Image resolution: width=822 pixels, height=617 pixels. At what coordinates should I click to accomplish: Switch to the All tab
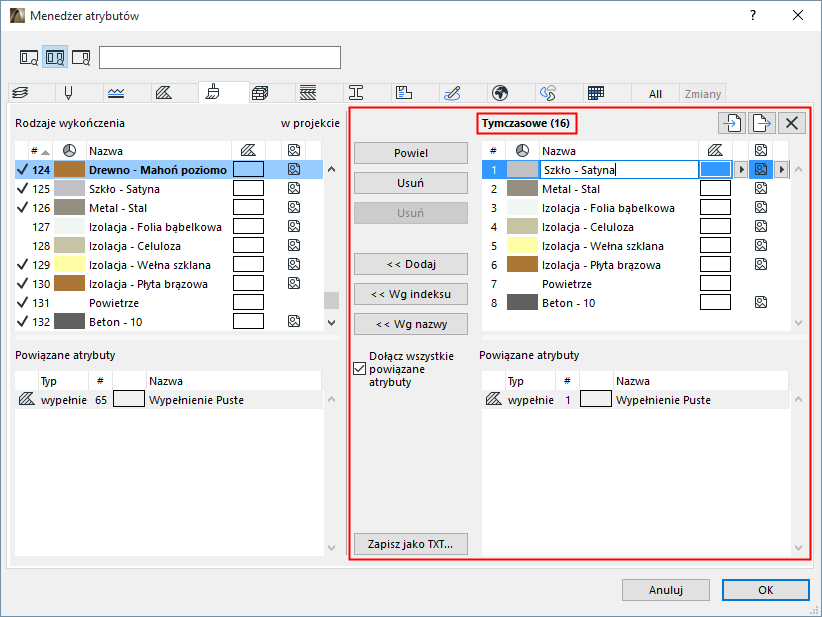(655, 94)
